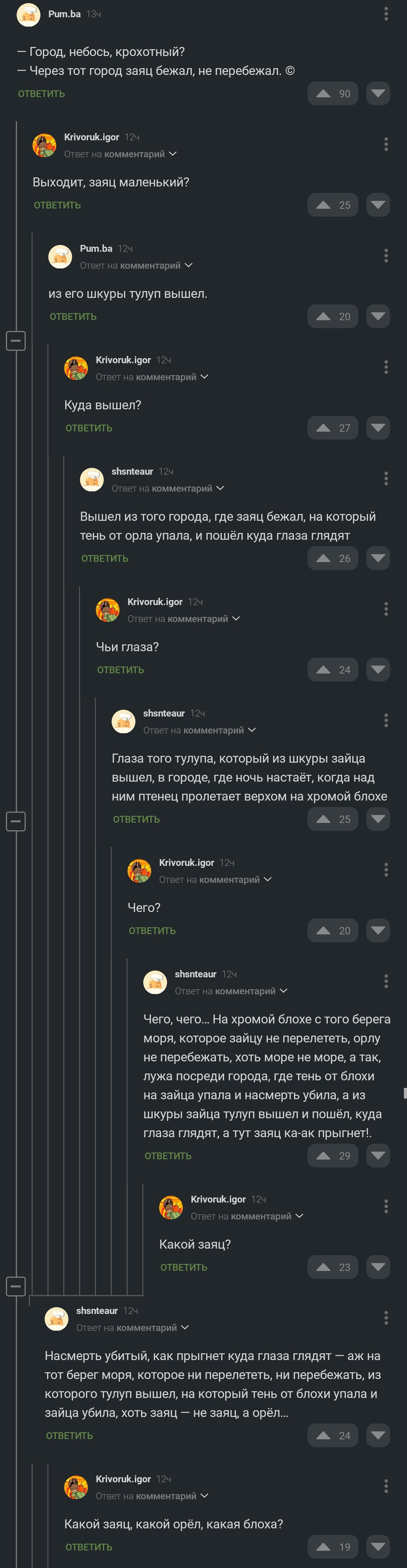Click "ОТВЕТИТЬ" under "Чьи глаза?" comment
The width and height of the screenshot is (407, 1568).
tap(120, 670)
